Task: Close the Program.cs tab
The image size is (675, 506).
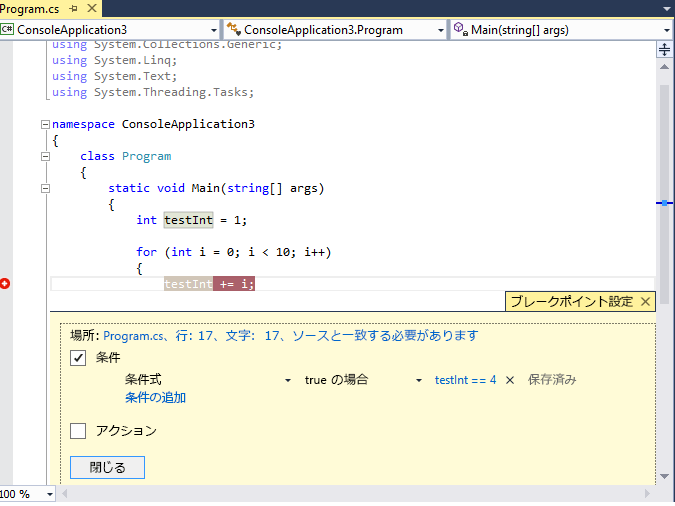Action: pyautogui.click(x=92, y=8)
